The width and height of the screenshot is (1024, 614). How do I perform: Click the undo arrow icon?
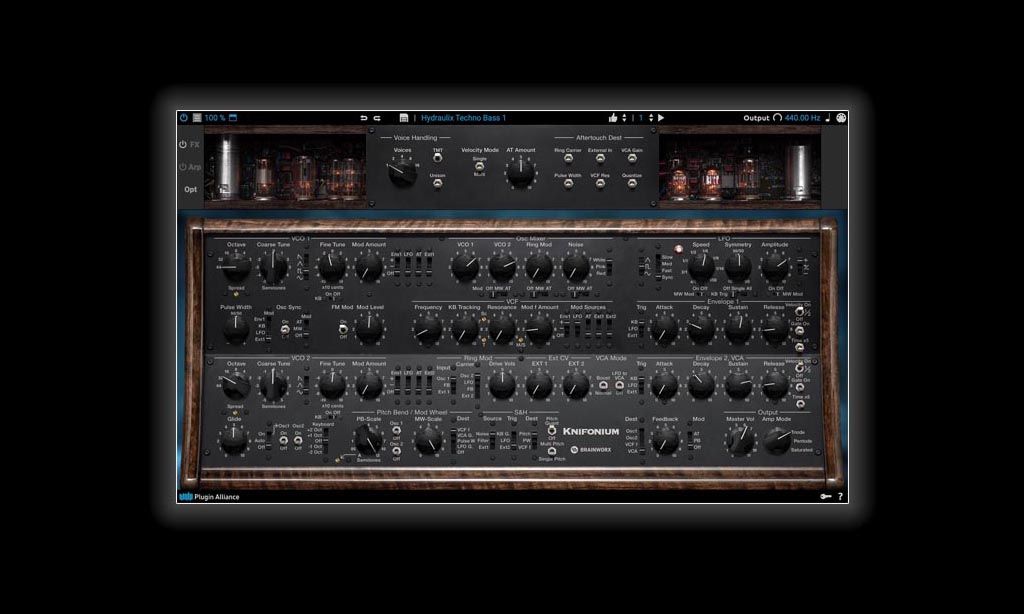(364, 118)
